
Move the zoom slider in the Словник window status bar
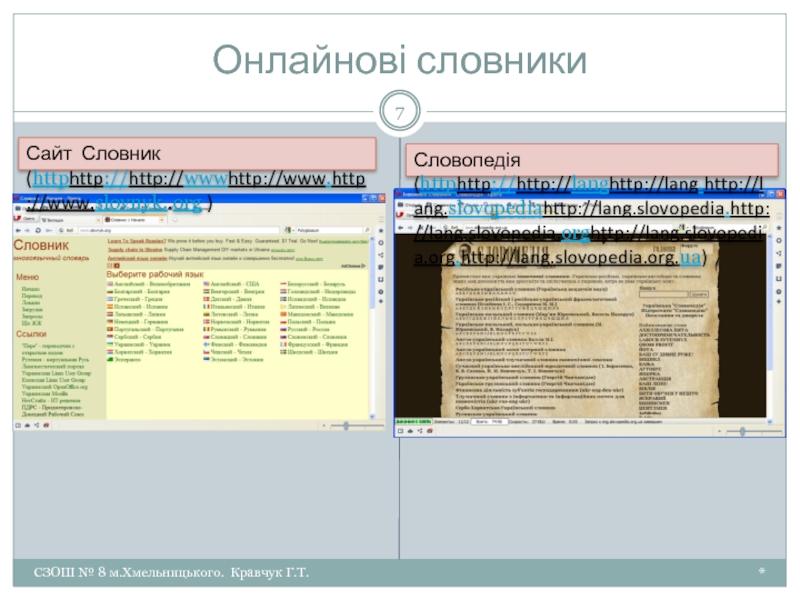(346, 426)
